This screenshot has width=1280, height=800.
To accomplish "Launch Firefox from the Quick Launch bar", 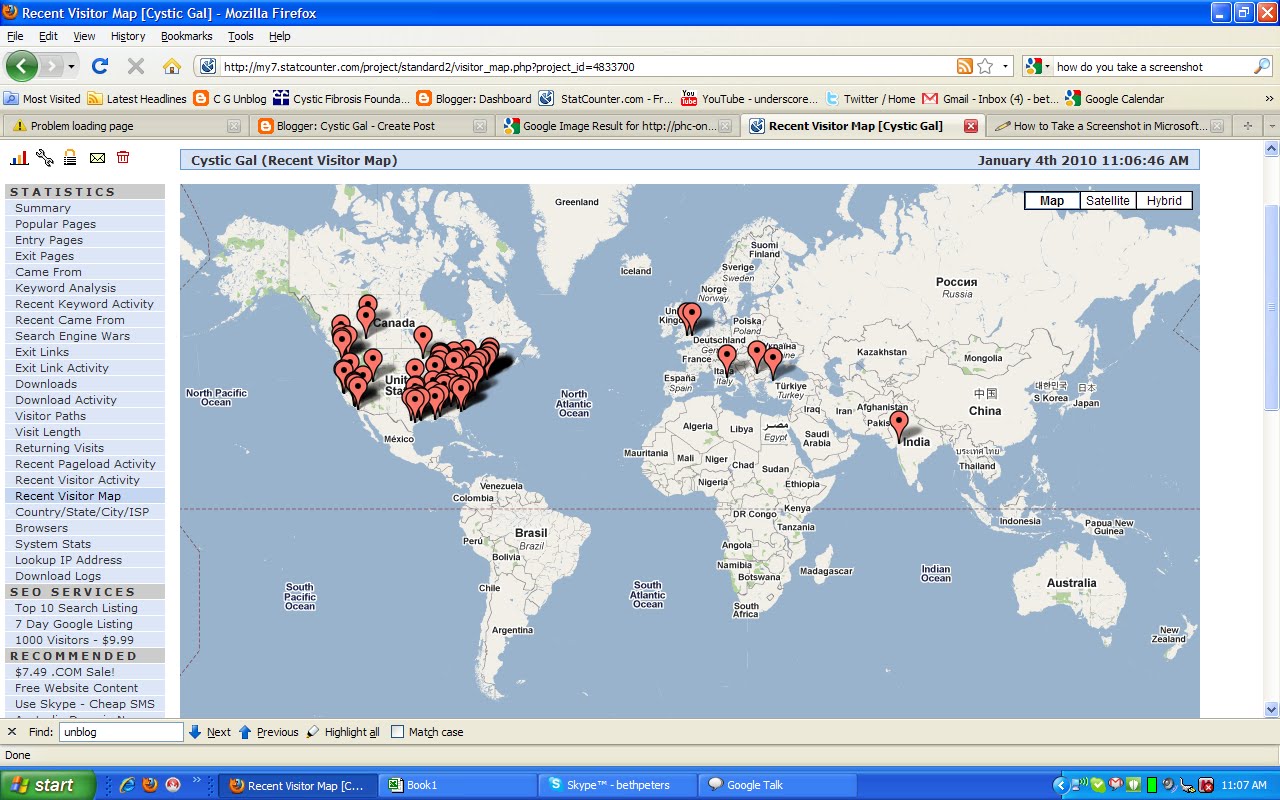I will coord(150,785).
